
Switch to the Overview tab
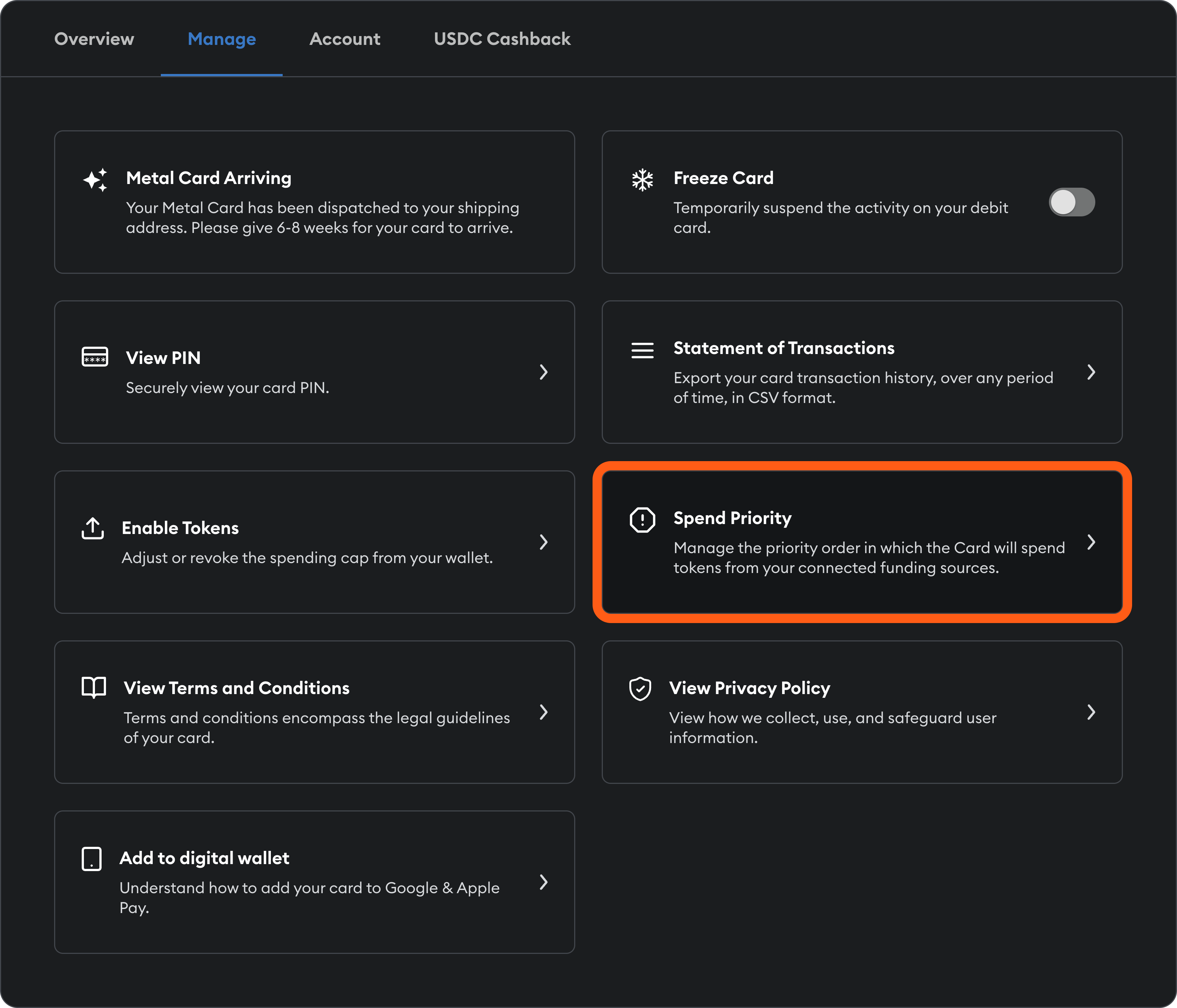94,39
